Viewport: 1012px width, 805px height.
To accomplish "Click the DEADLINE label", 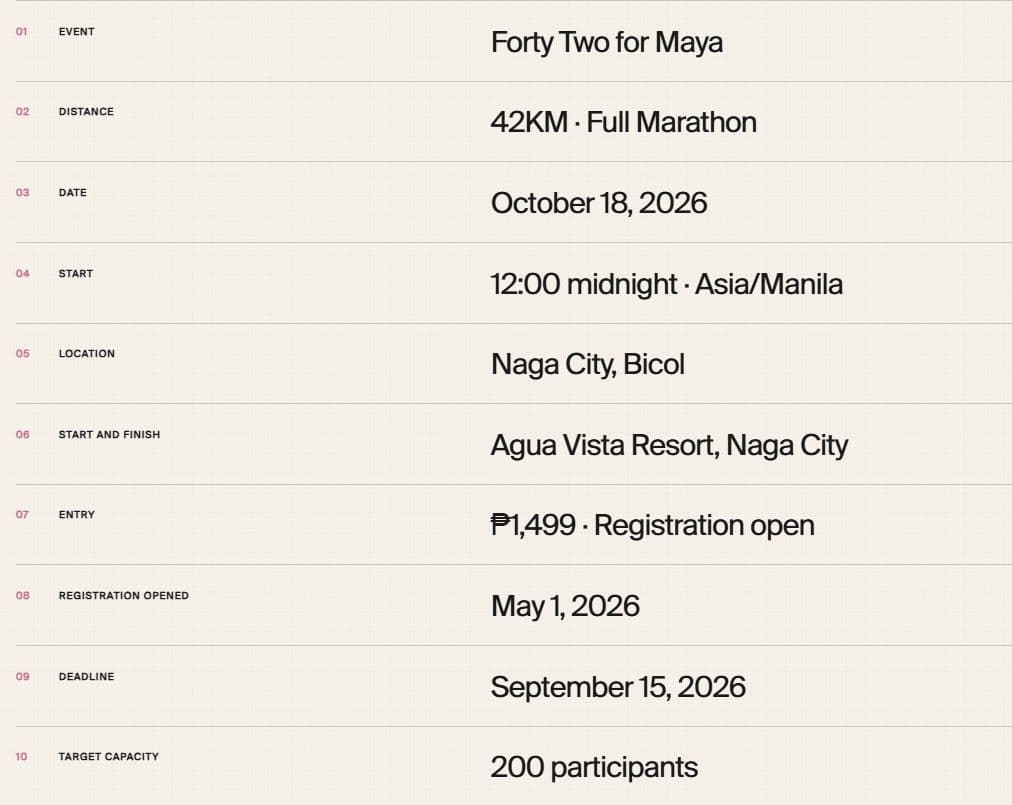I will [86, 677].
